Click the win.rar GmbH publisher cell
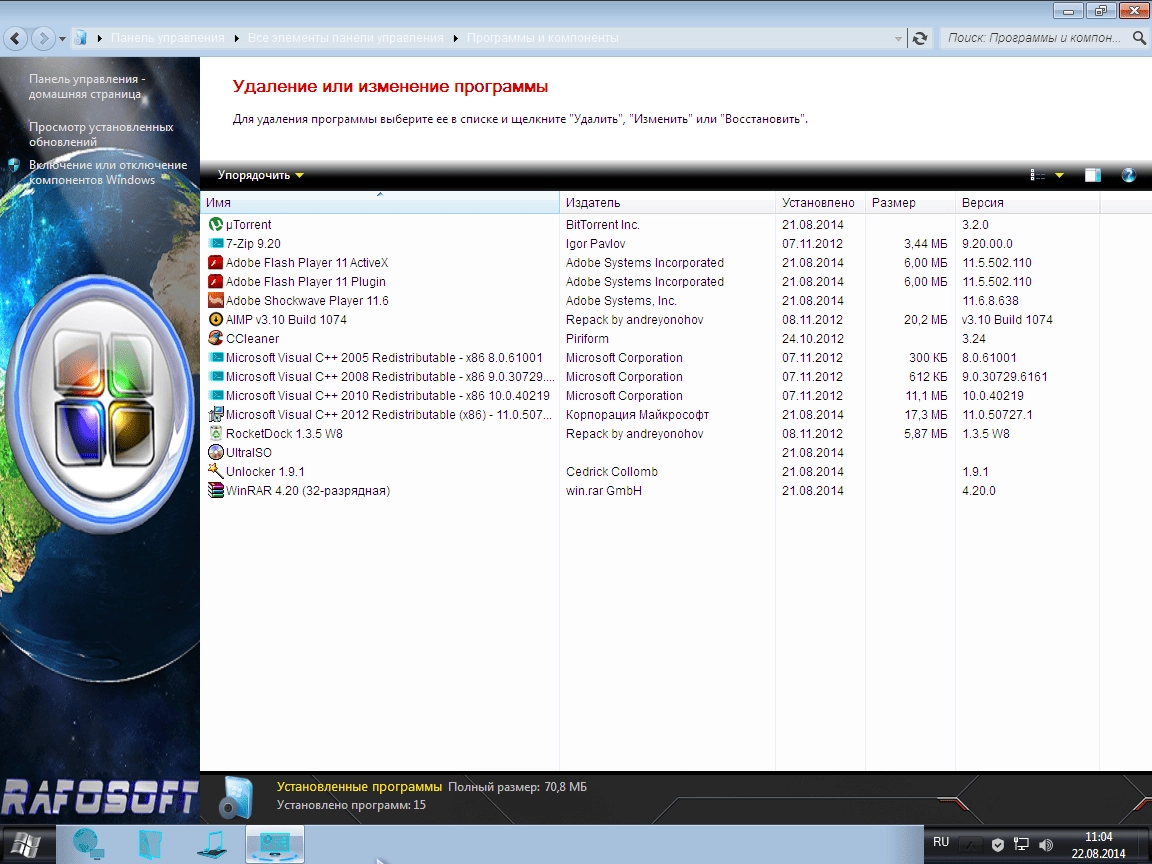 click(x=603, y=491)
